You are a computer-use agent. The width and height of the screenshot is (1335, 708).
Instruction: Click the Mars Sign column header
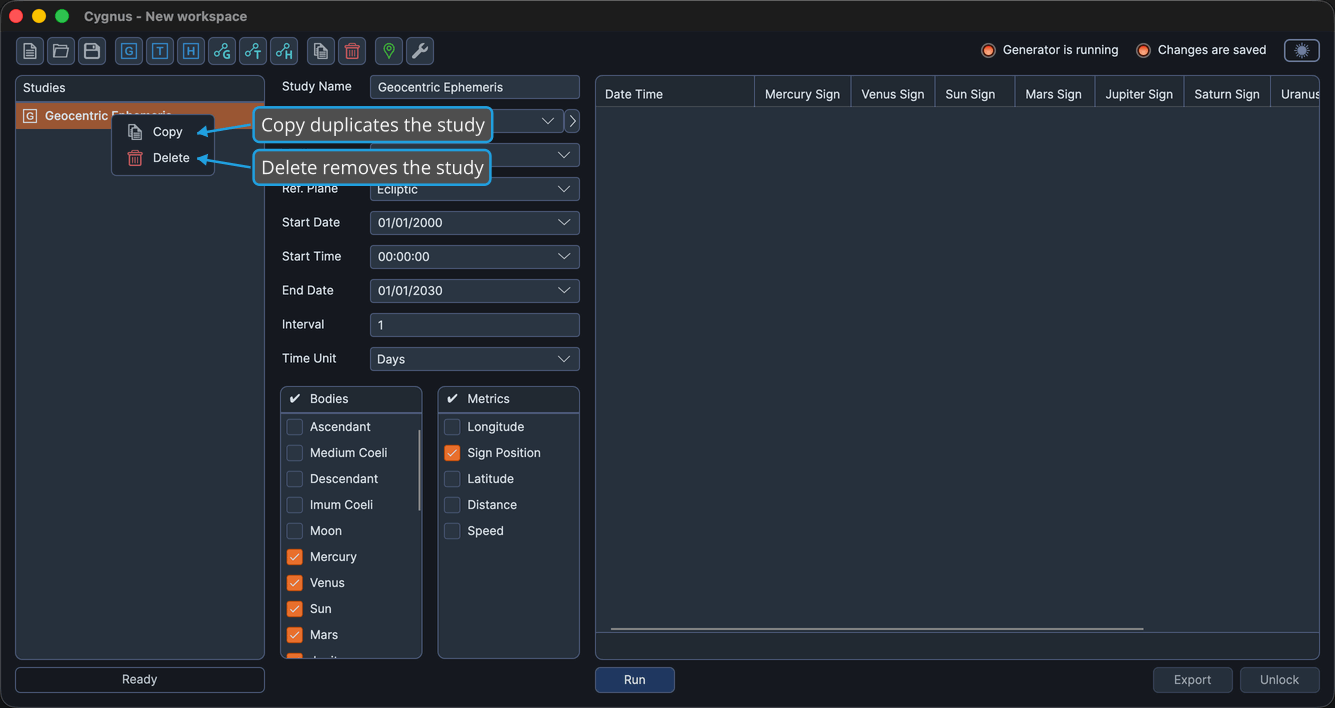1054,94
